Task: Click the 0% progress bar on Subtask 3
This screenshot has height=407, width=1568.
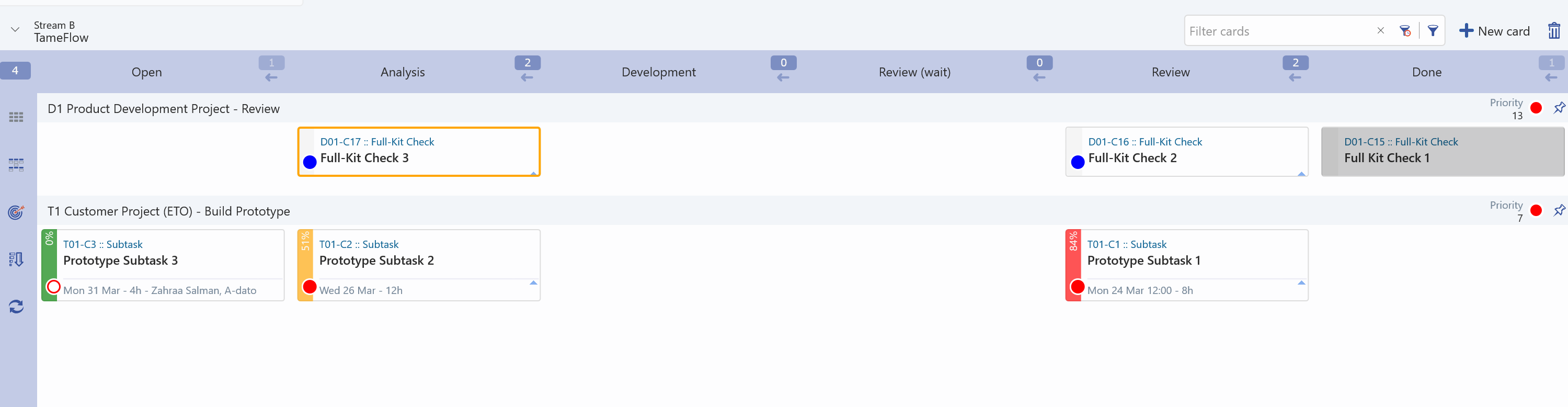Action: tap(49, 265)
